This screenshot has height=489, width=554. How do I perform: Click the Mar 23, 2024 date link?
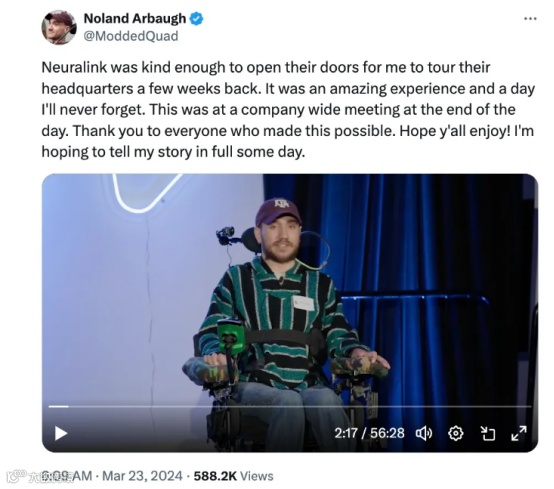(x=142, y=476)
